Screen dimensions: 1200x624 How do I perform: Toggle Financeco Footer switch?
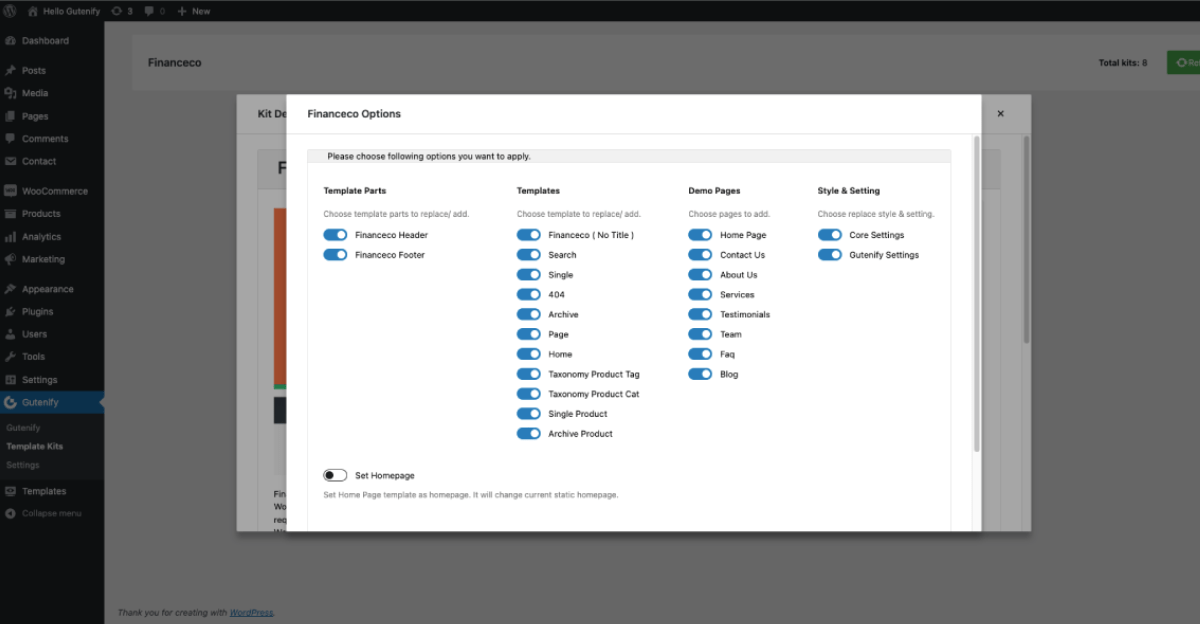point(335,255)
